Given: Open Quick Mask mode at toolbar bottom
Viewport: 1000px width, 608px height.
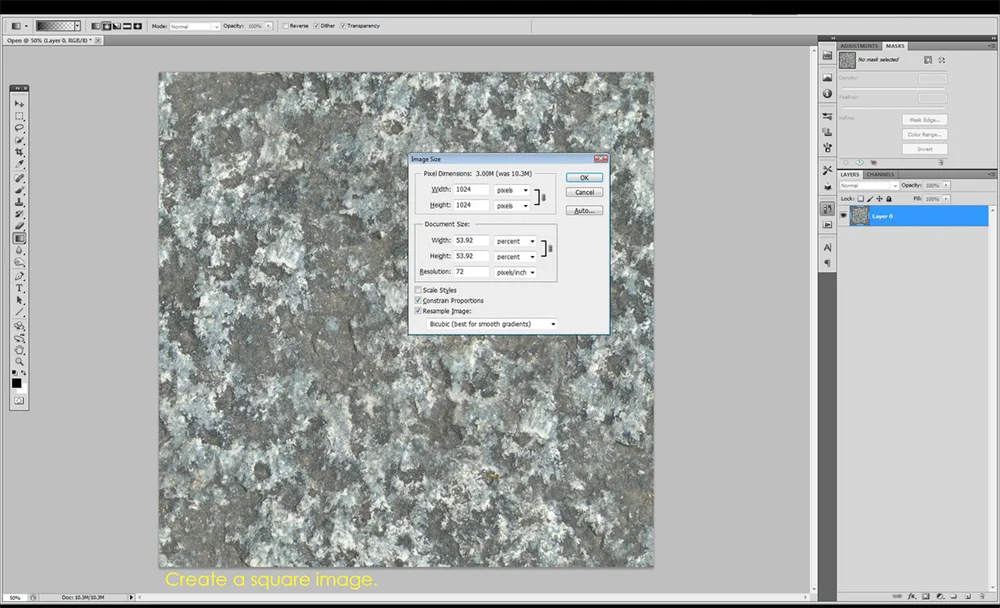Looking at the screenshot, I should click(x=19, y=401).
